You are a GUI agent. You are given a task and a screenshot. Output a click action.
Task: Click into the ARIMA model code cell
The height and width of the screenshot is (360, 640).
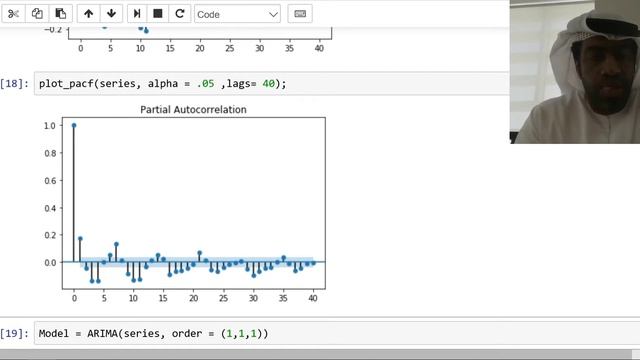pos(337,333)
